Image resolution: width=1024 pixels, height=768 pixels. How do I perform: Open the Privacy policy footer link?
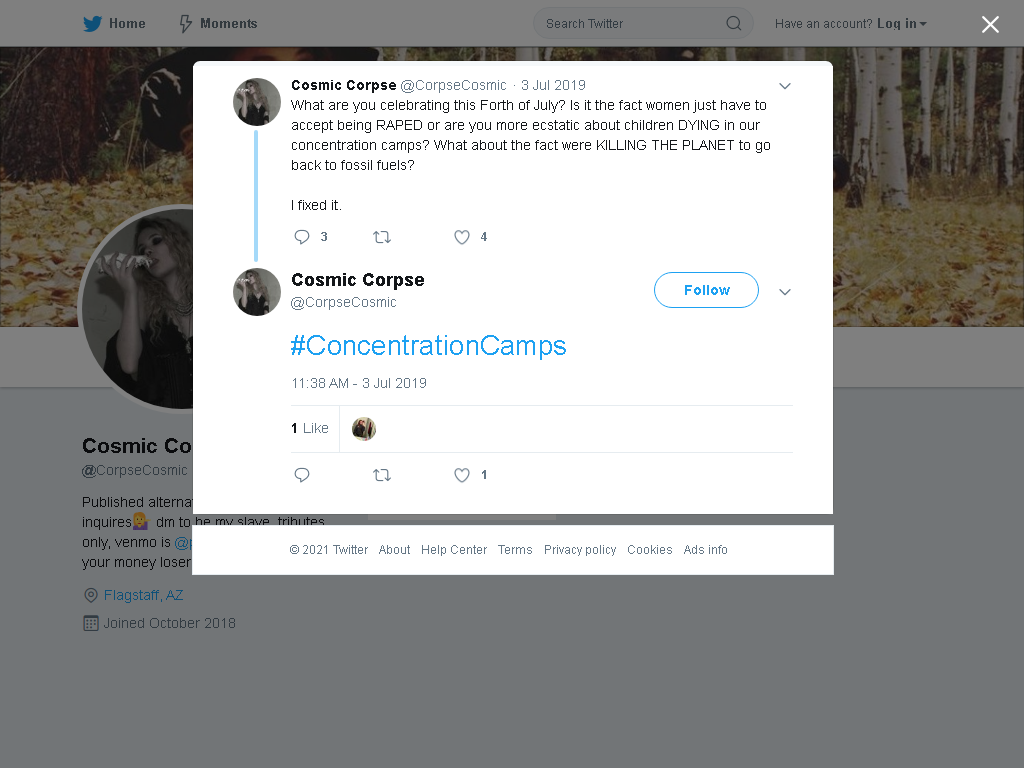pos(580,550)
